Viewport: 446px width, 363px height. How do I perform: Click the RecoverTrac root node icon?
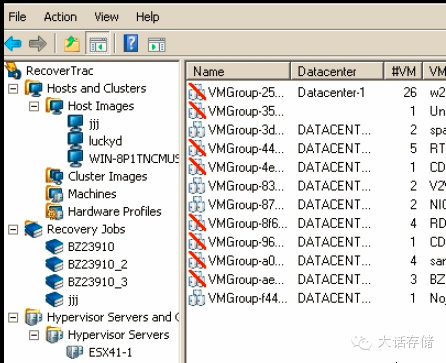click(x=14, y=70)
